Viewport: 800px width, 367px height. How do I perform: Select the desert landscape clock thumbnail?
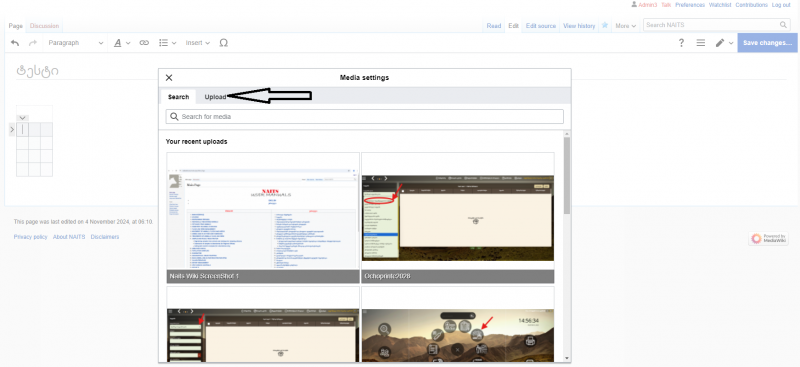(x=458, y=324)
